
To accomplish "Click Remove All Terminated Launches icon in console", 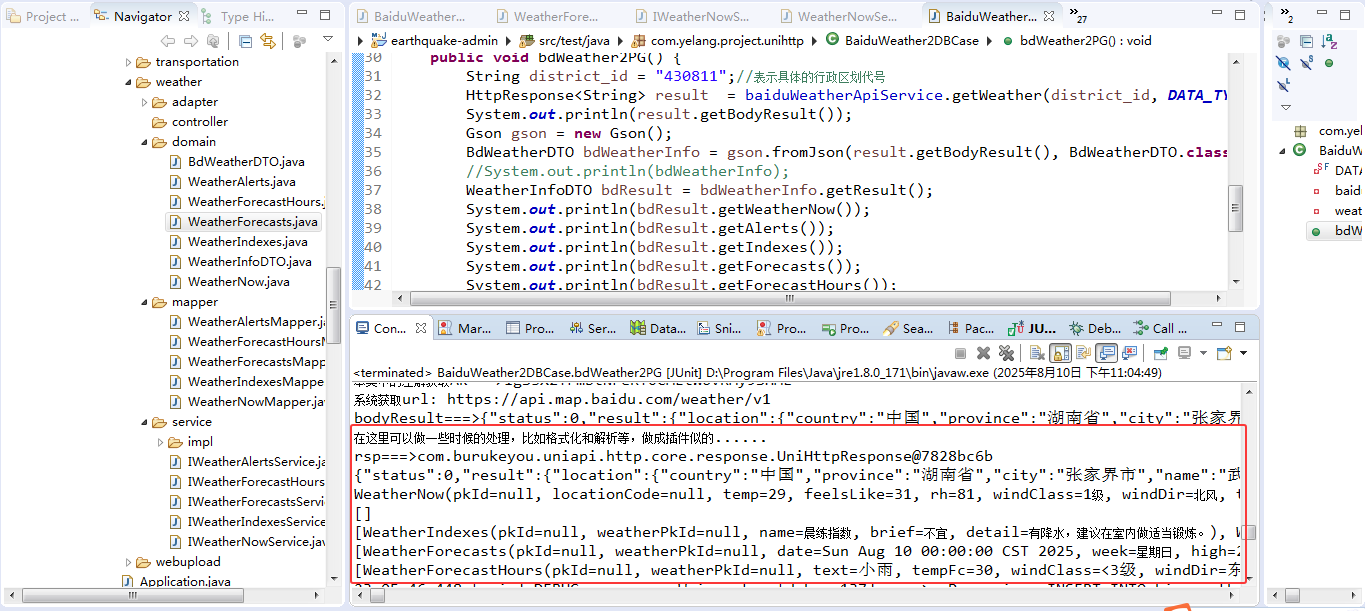I will tap(1007, 353).
